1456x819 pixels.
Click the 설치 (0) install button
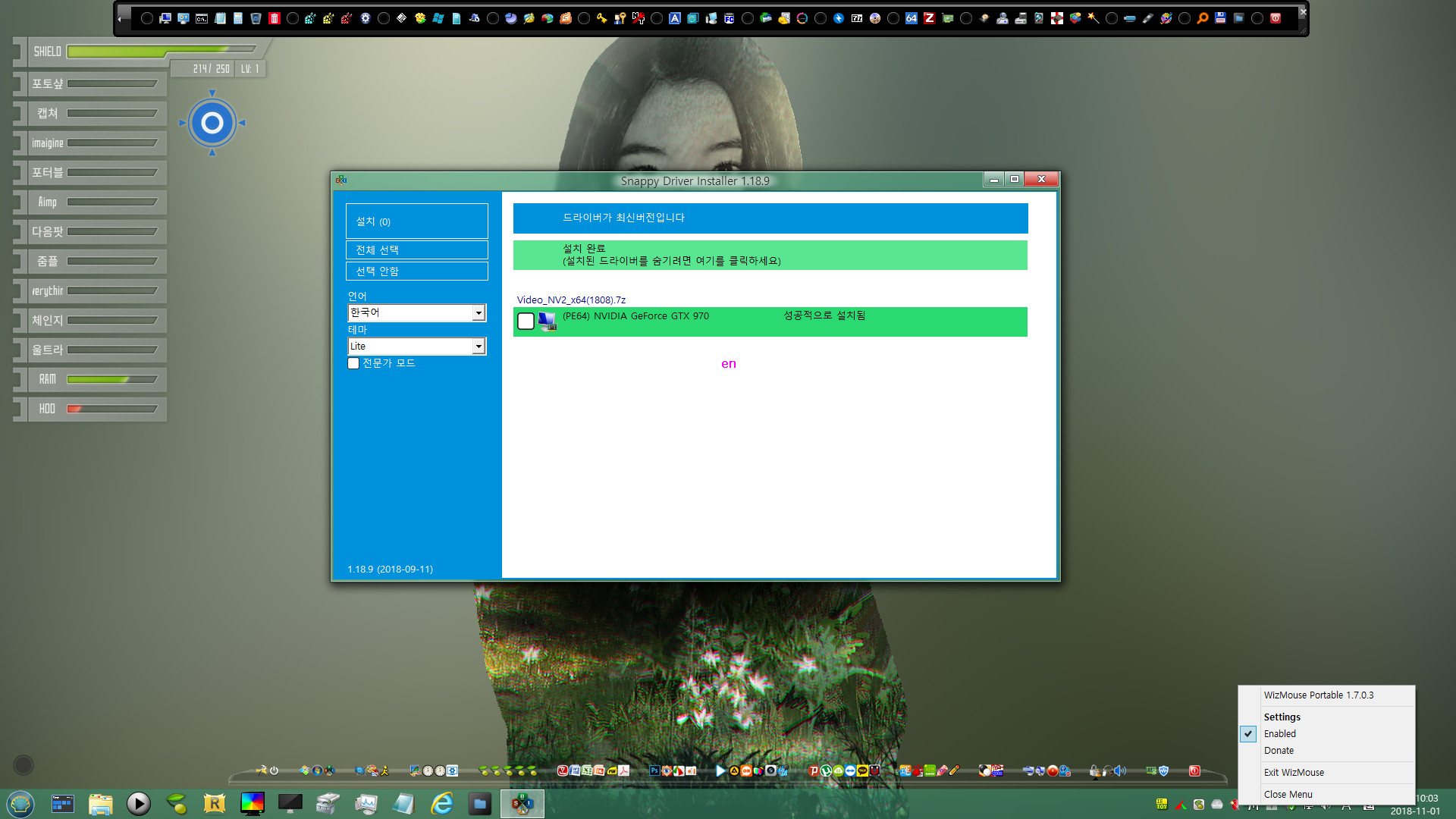pos(417,221)
